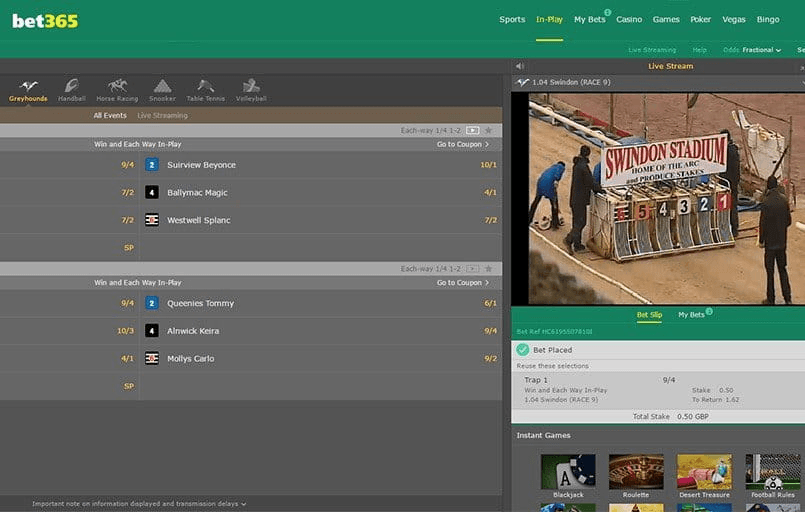Select 4/1 odds for Ballymac Magic
This screenshot has height=512, width=805.
coord(490,193)
